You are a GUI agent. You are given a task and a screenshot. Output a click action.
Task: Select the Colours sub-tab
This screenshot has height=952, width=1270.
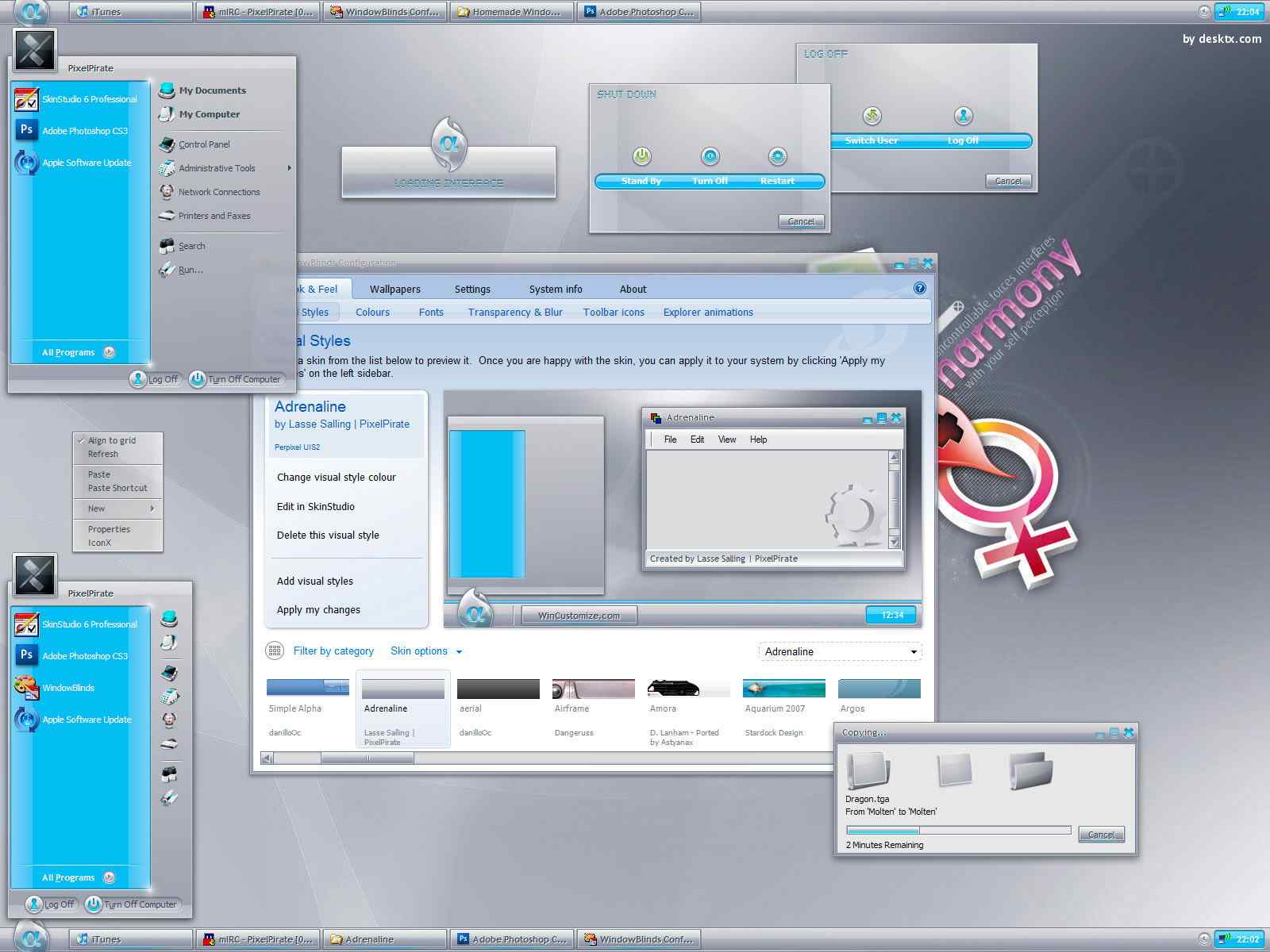coord(372,312)
